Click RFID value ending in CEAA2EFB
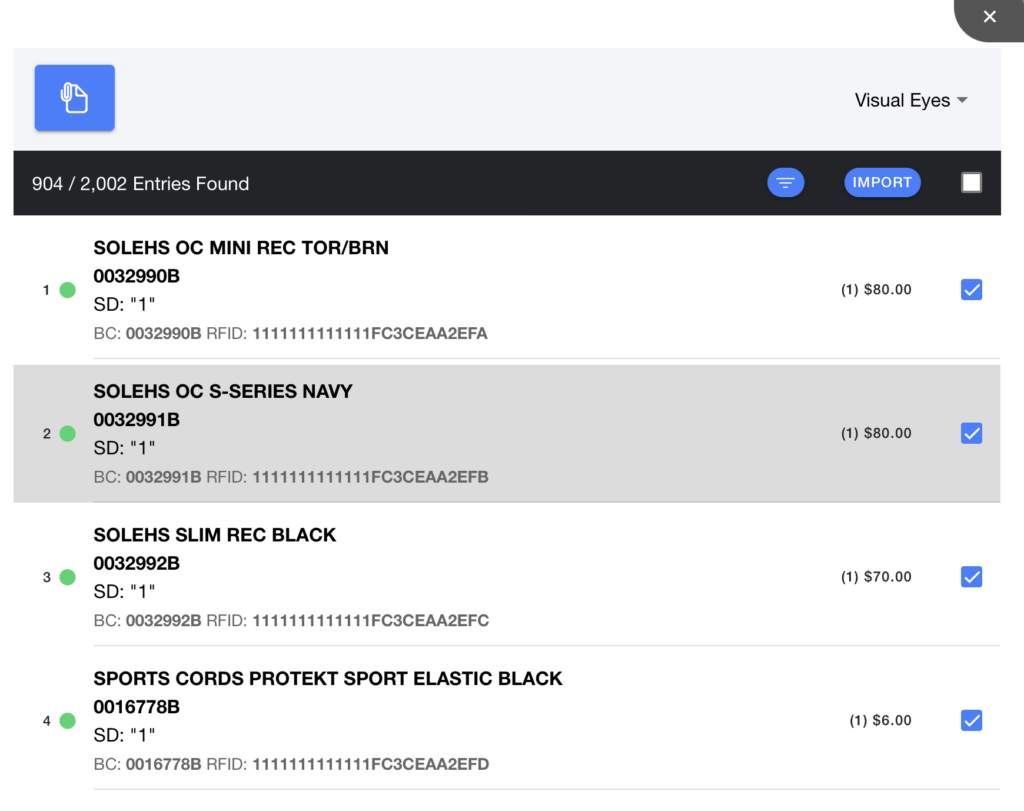Image resolution: width=1024 pixels, height=811 pixels. coord(370,477)
